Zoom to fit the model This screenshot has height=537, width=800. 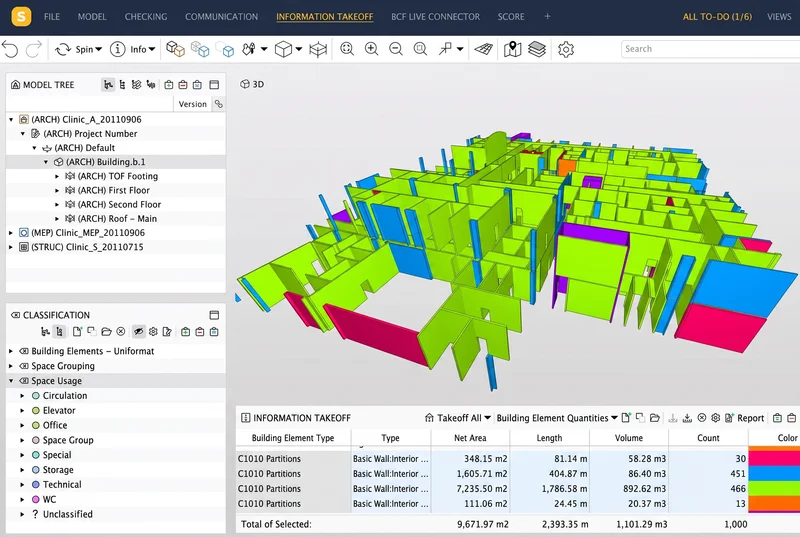click(347, 49)
